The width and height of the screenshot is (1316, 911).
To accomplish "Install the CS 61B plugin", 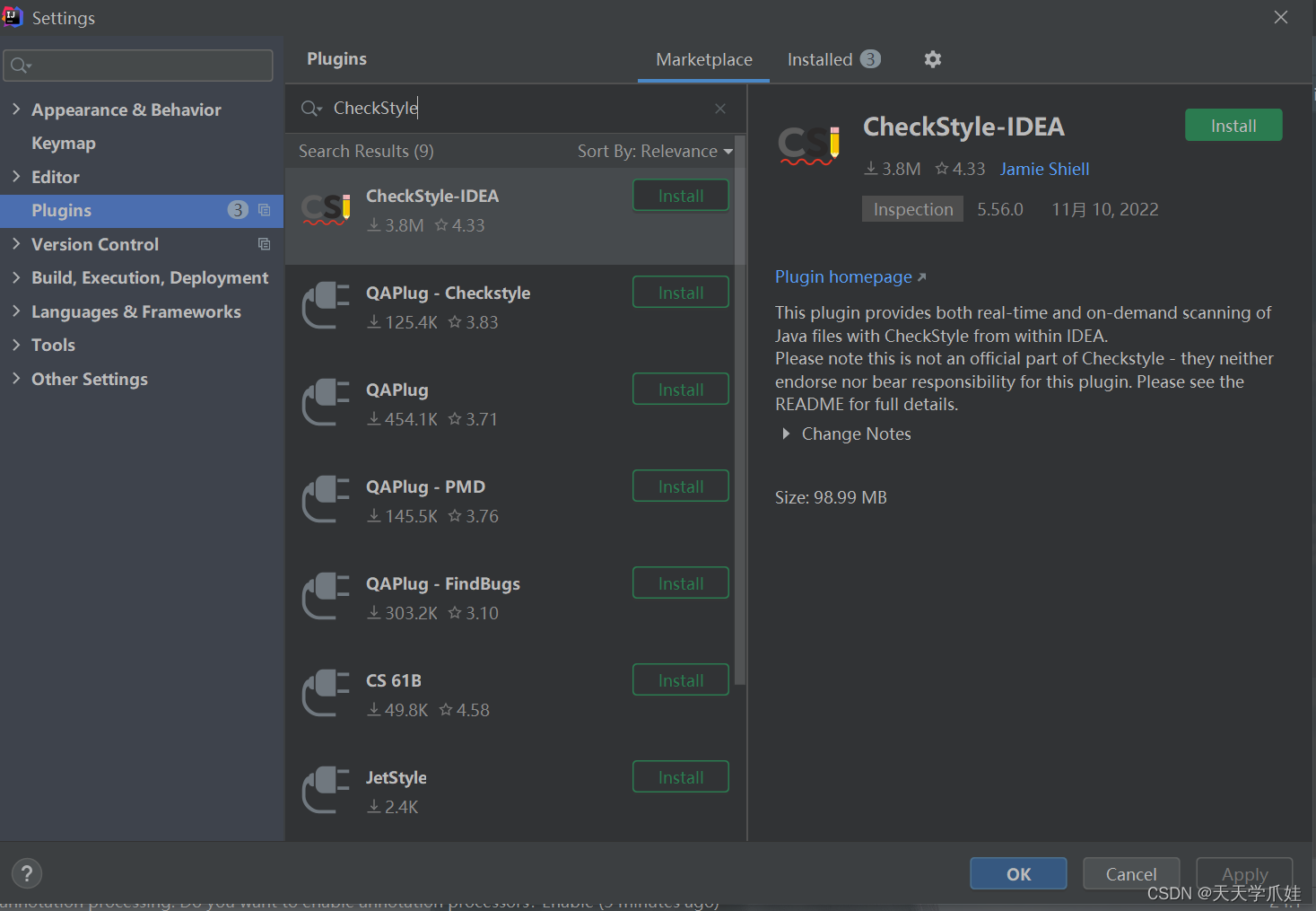I will 681,680.
